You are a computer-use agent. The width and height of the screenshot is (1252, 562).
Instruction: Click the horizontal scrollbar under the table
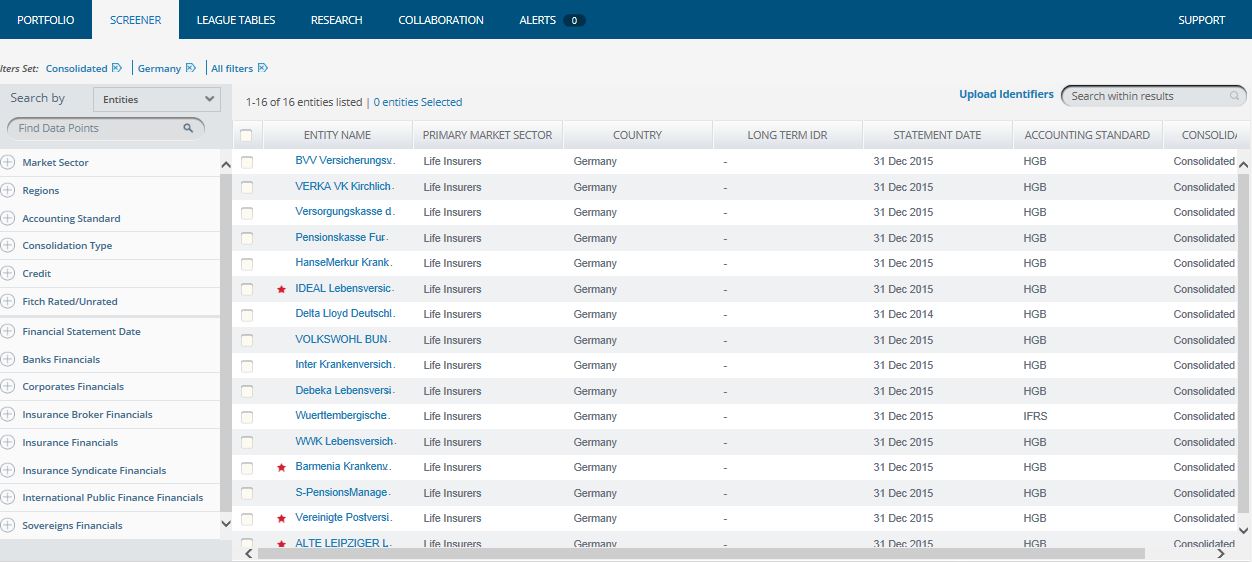coord(700,553)
